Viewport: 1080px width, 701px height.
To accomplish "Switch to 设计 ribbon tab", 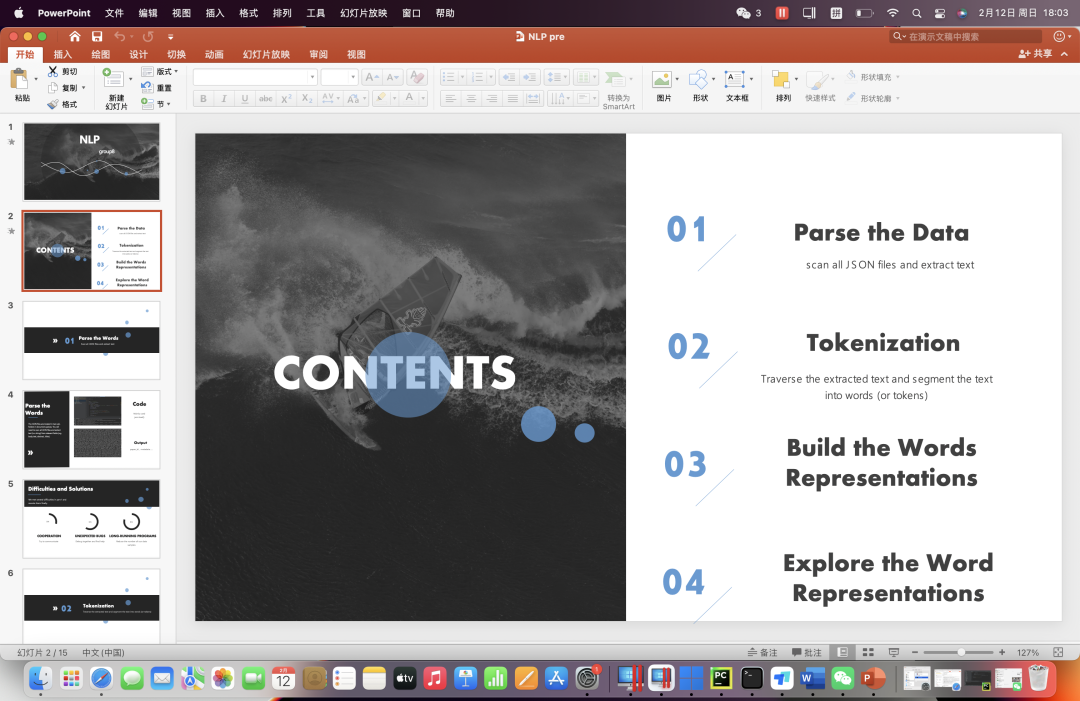I will (138, 54).
